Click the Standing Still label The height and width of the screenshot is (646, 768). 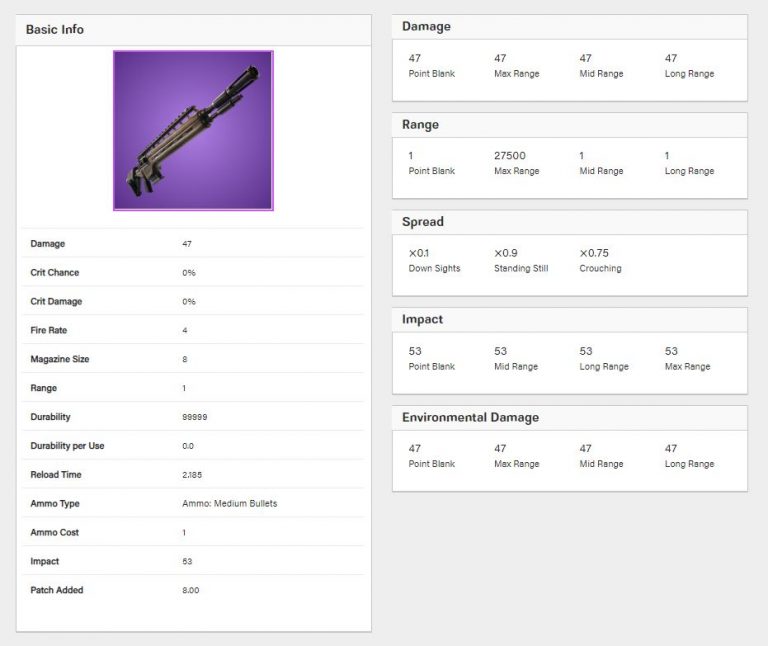tap(521, 268)
